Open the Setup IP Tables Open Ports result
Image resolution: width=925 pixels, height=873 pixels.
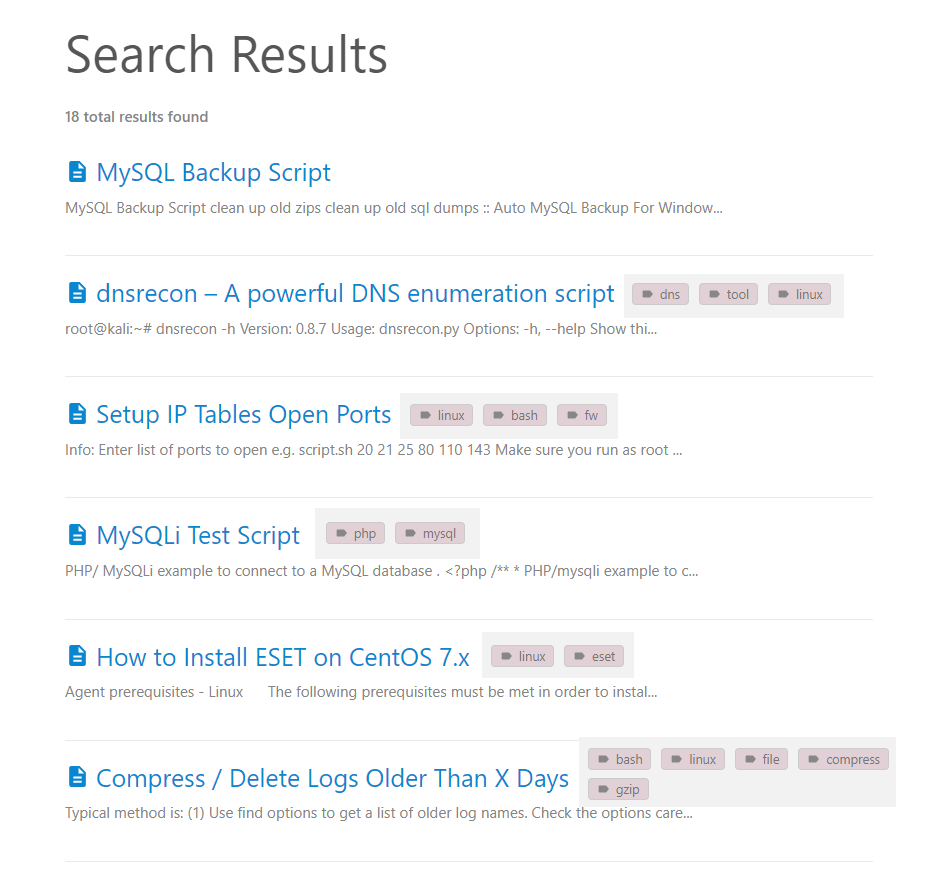pyautogui.click(x=243, y=414)
